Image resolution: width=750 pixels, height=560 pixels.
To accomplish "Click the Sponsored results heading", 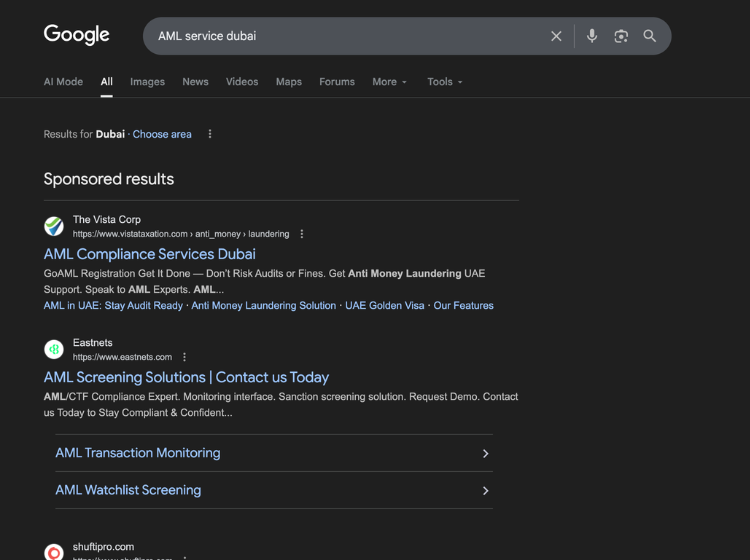I will click(x=109, y=179).
